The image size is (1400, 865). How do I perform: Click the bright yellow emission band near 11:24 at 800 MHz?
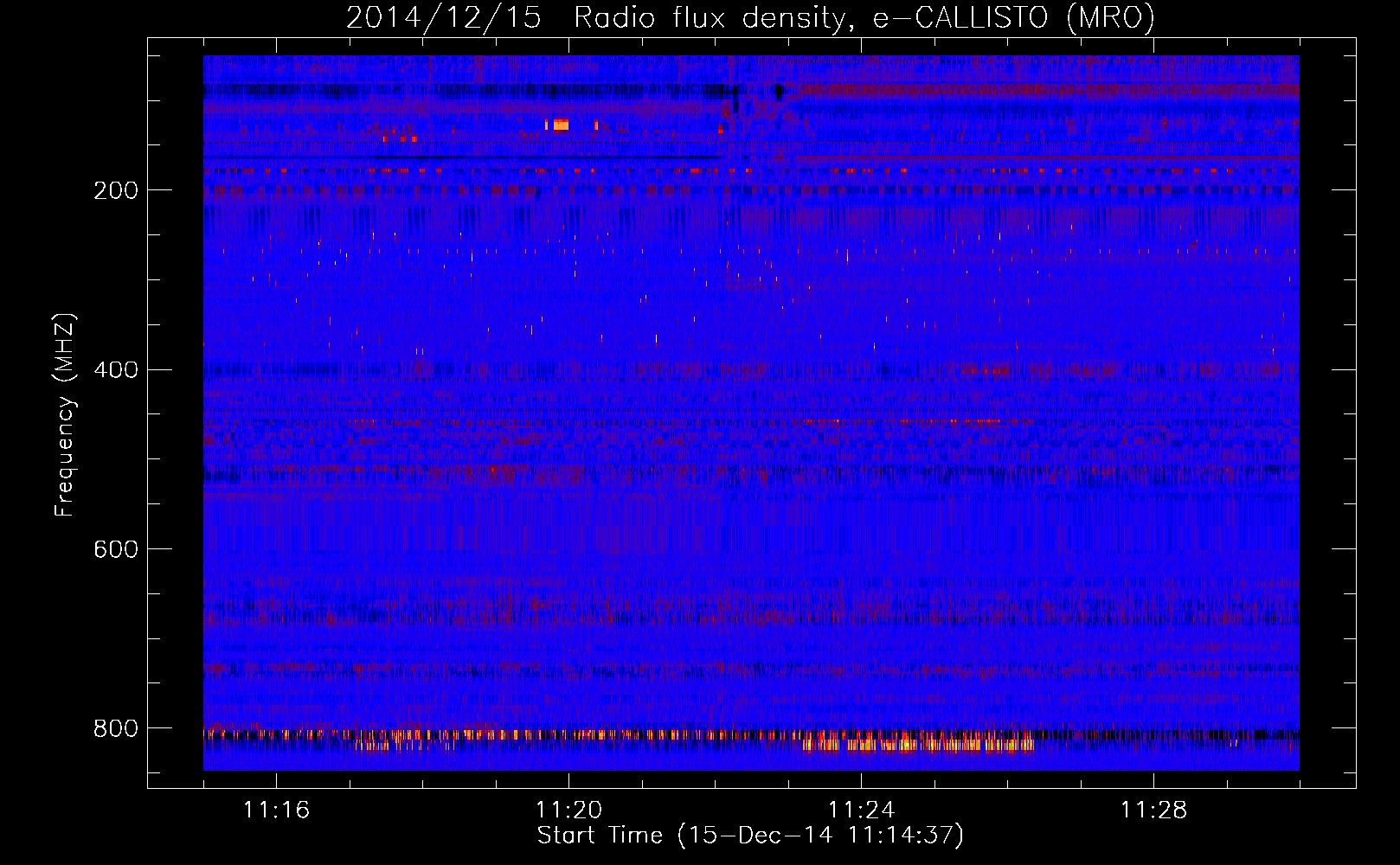click(920, 744)
